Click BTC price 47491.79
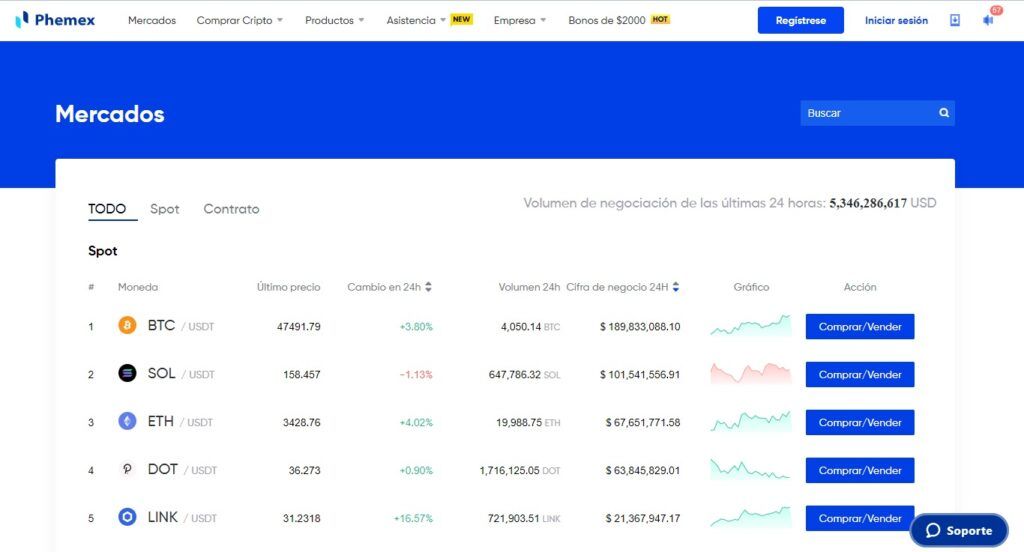1024x552 pixels. (298, 327)
